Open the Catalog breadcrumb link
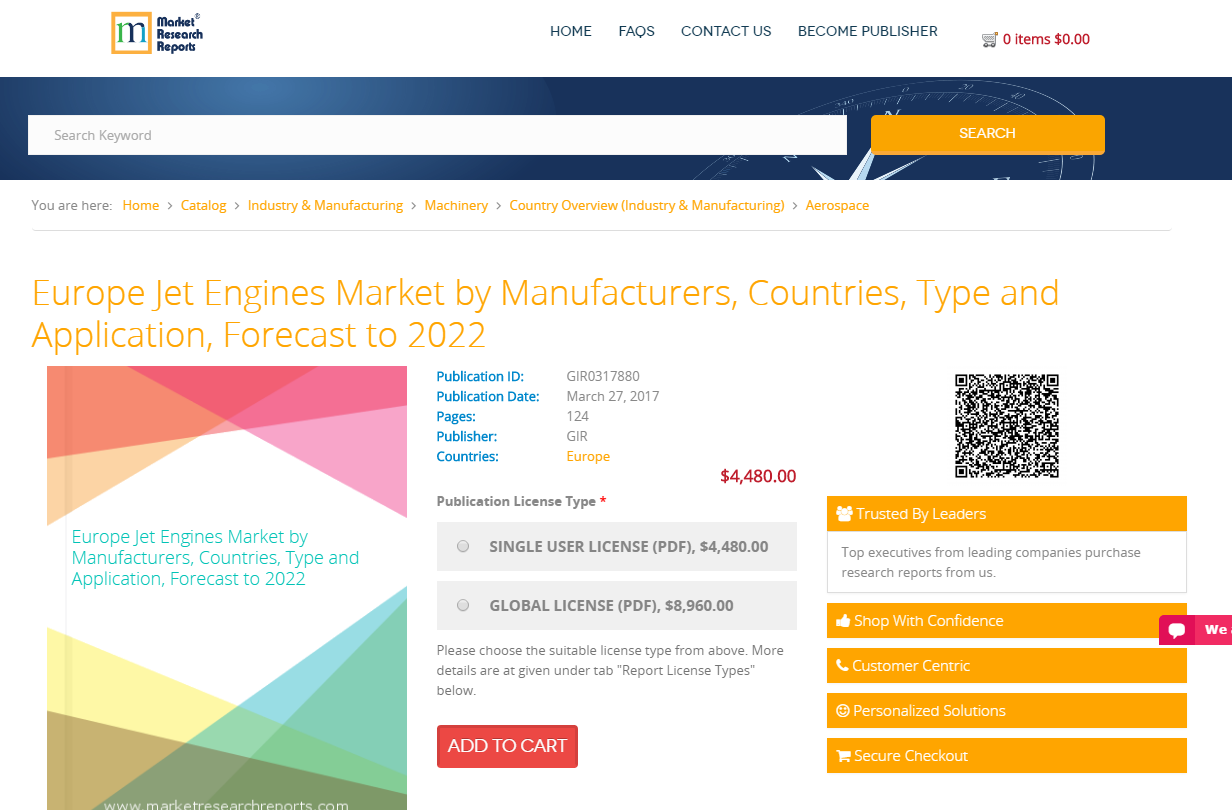This screenshot has width=1232, height=810. pyautogui.click(x=203, y=205)
